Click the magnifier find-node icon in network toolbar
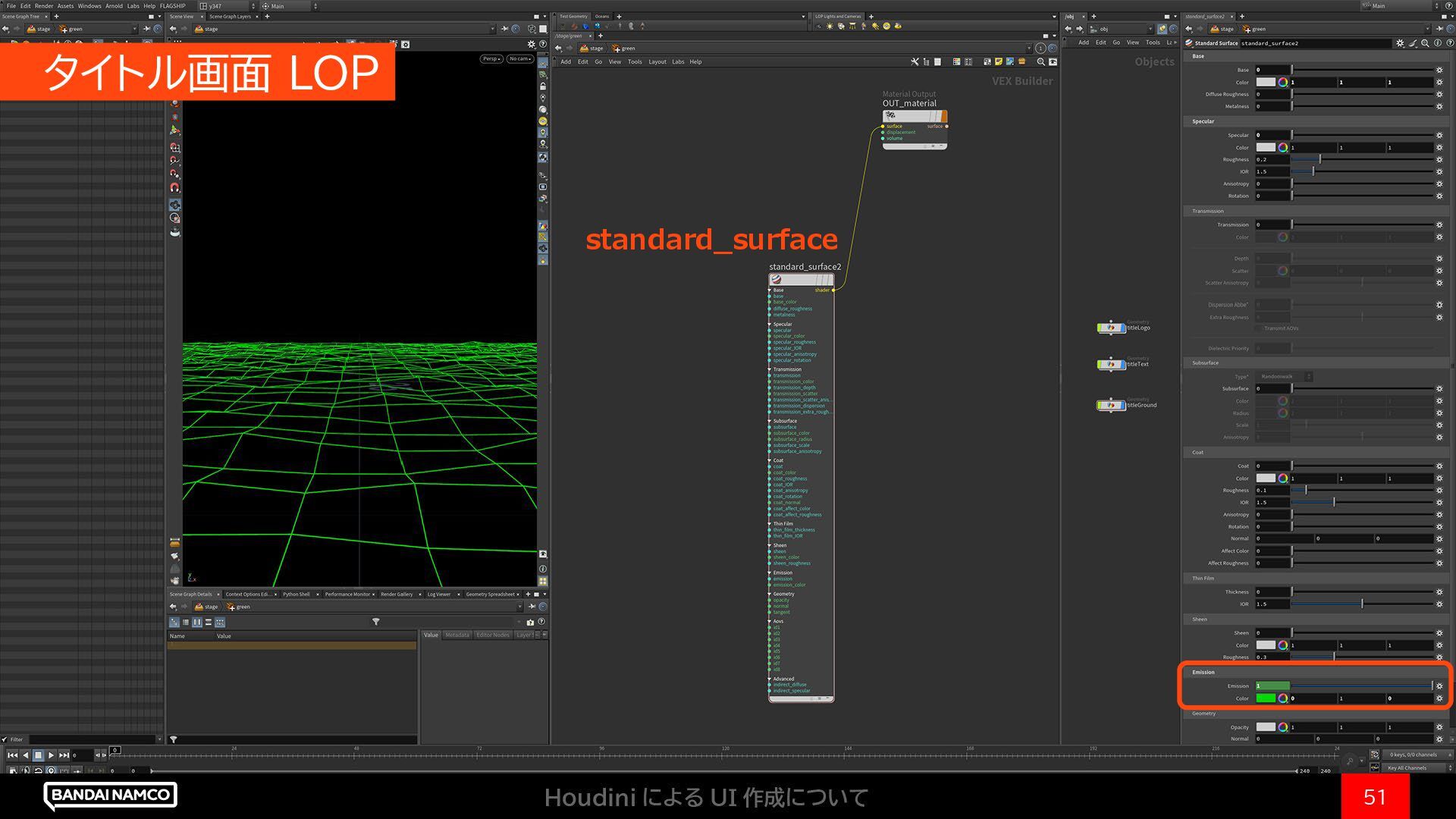Screen dimensions: 1456x819 tap(1040, 61)
